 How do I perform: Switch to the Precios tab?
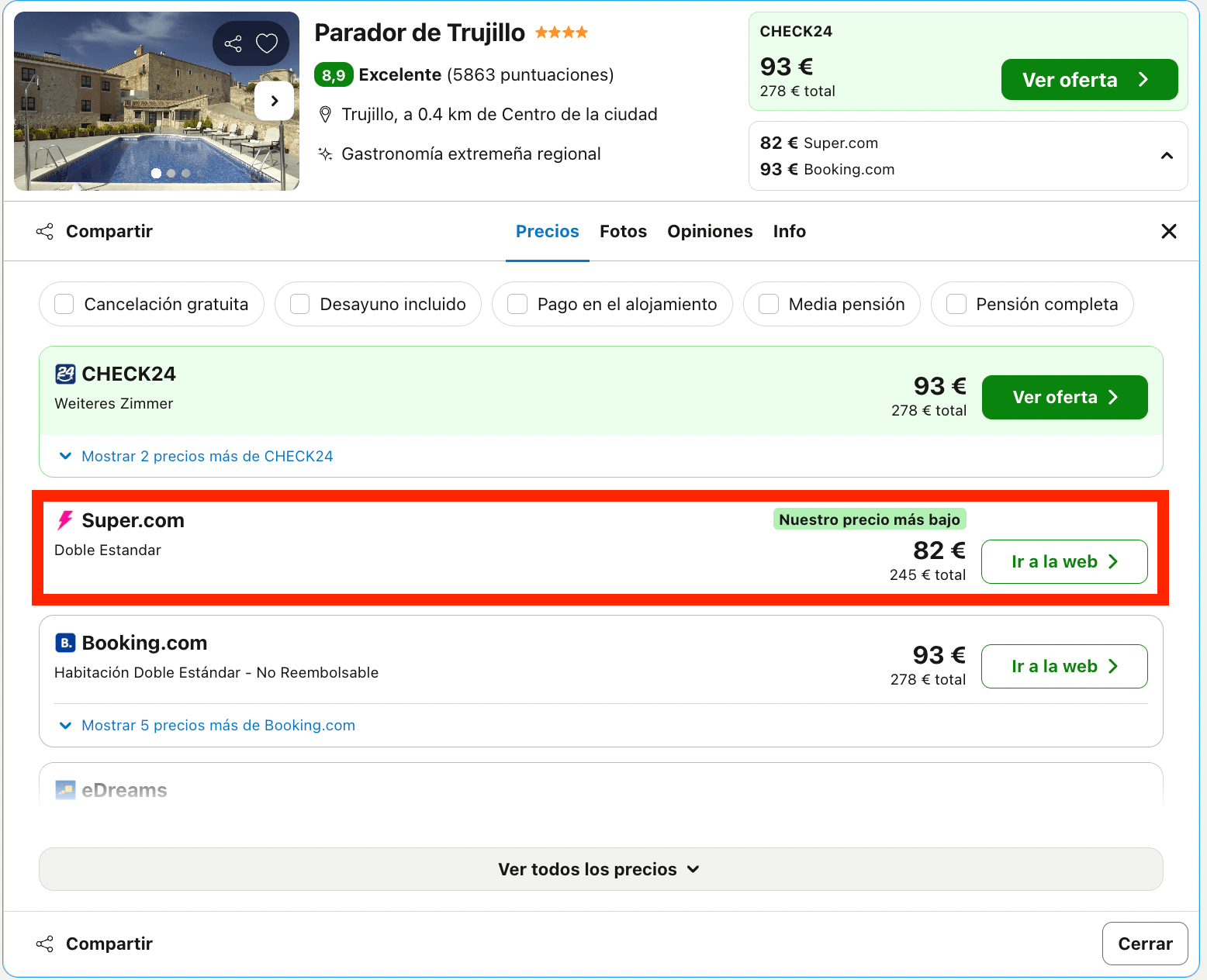pos(548,231)
